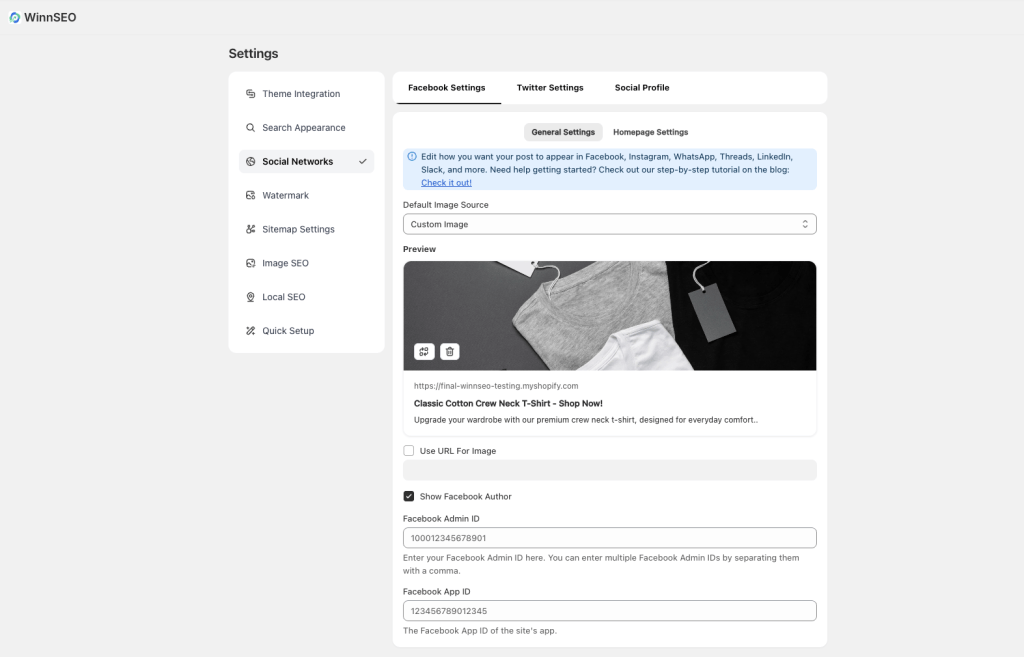The image size is (1024, 657).
Task: Click into the Facebook Admin ID field
Action: [x=609, y=537]
